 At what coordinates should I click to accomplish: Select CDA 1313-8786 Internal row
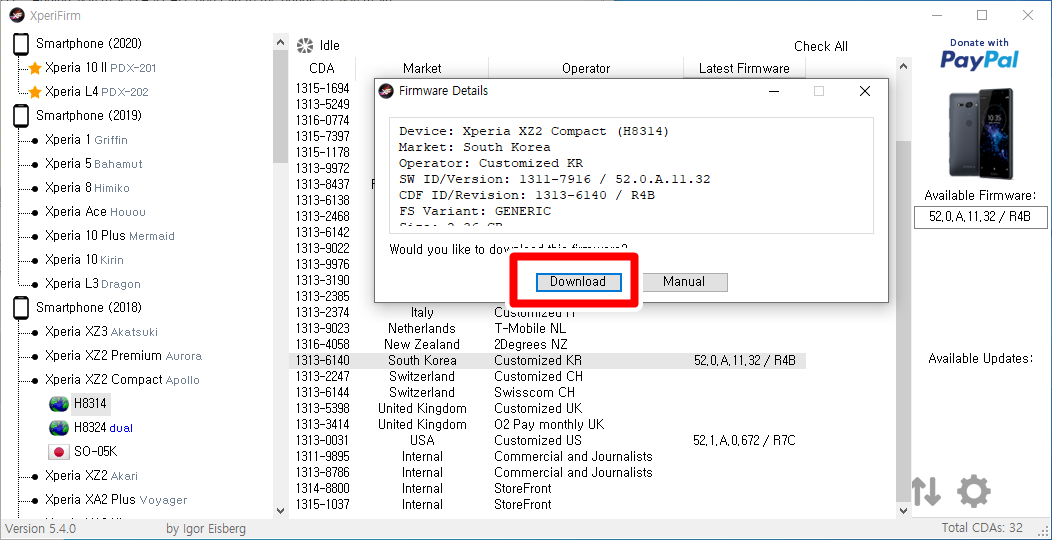[547, 473]
